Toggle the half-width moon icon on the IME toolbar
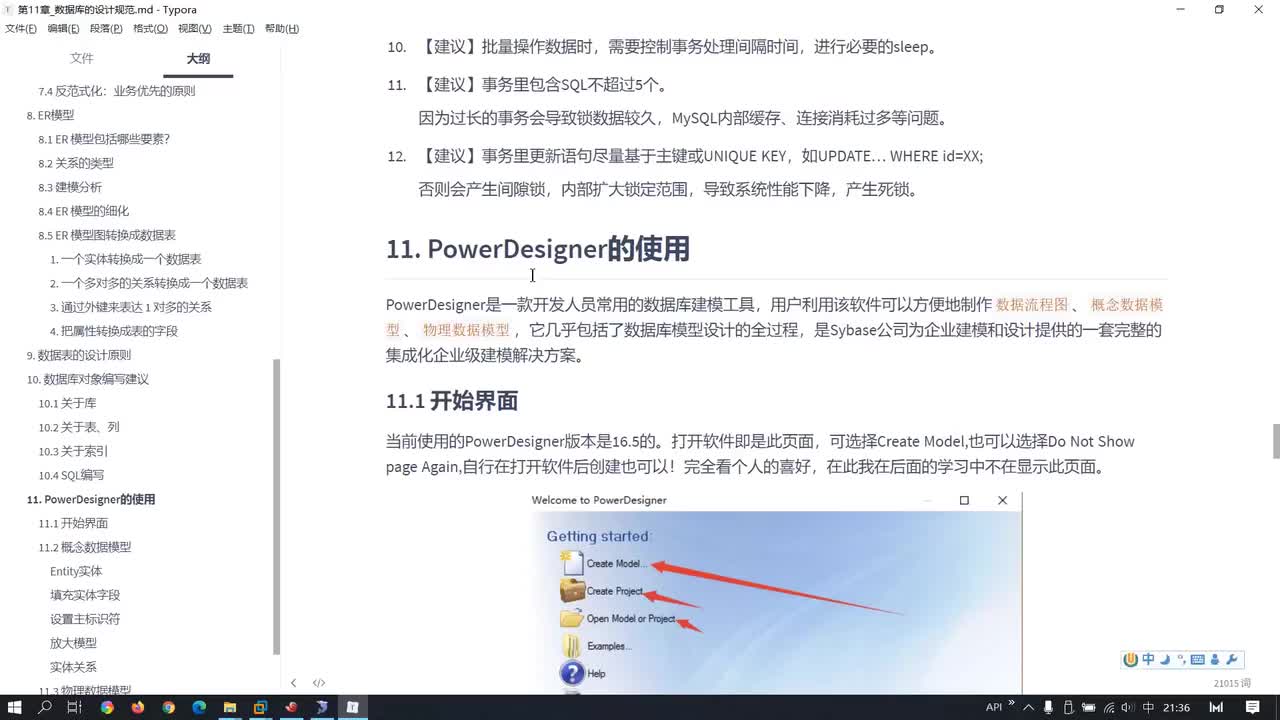Viewport: 1280px width, 720px height. [x=1165, y=660]
